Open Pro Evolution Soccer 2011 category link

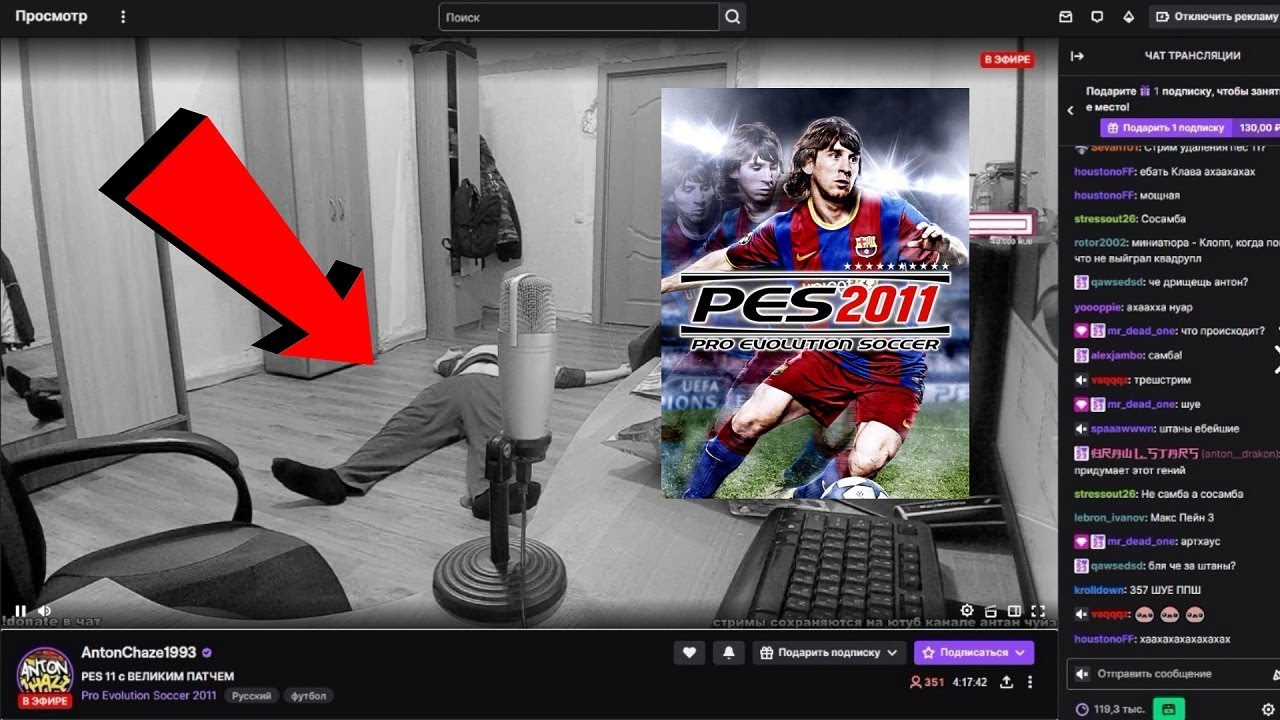coord(149,696)
